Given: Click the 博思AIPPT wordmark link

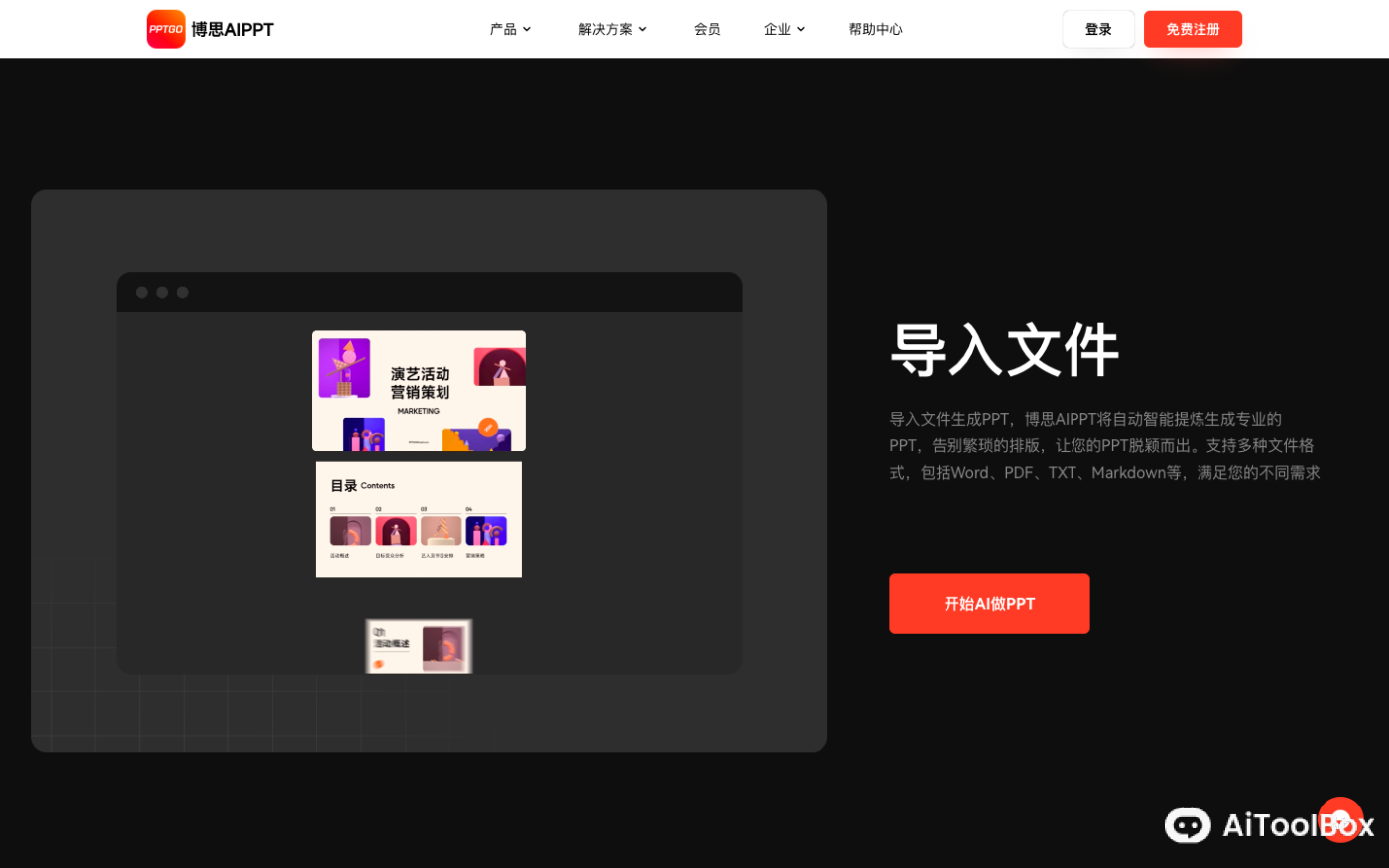Looking at the screenshot, I should point(238,29).
